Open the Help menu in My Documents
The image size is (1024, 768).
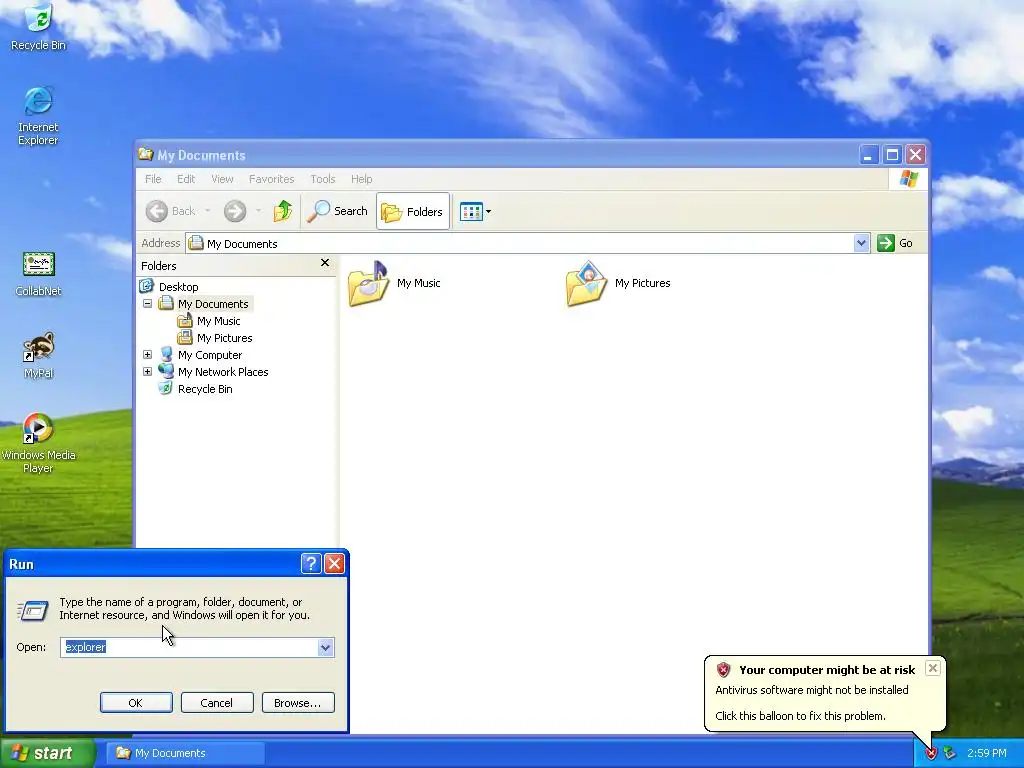point(361,179)
